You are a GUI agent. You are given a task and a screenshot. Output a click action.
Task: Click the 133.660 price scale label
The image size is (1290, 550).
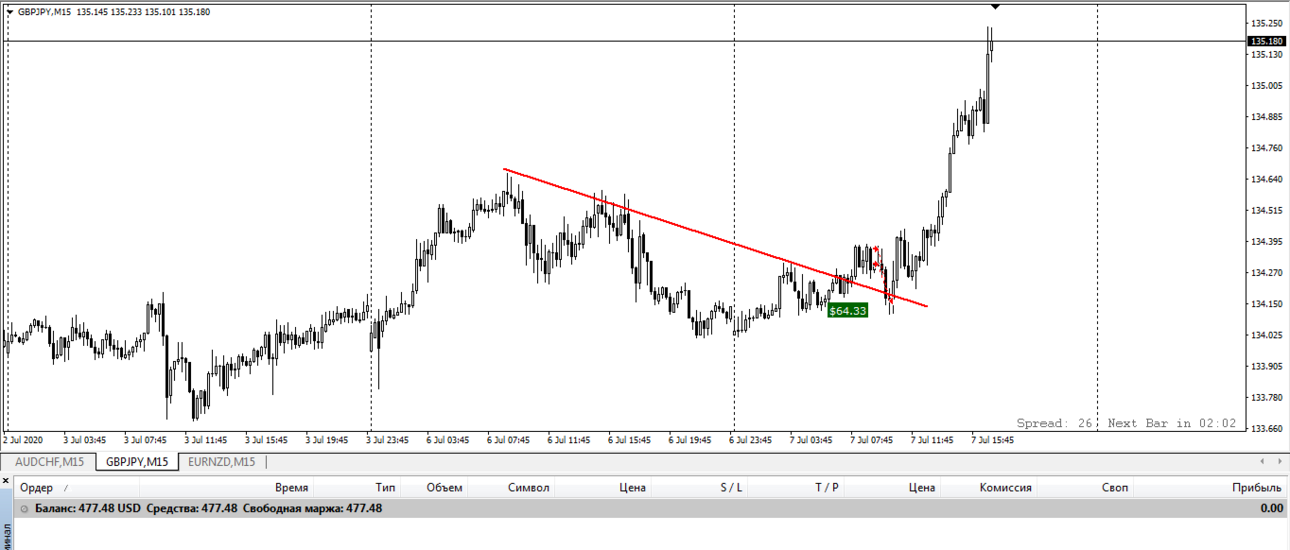tap(1266, 428)
